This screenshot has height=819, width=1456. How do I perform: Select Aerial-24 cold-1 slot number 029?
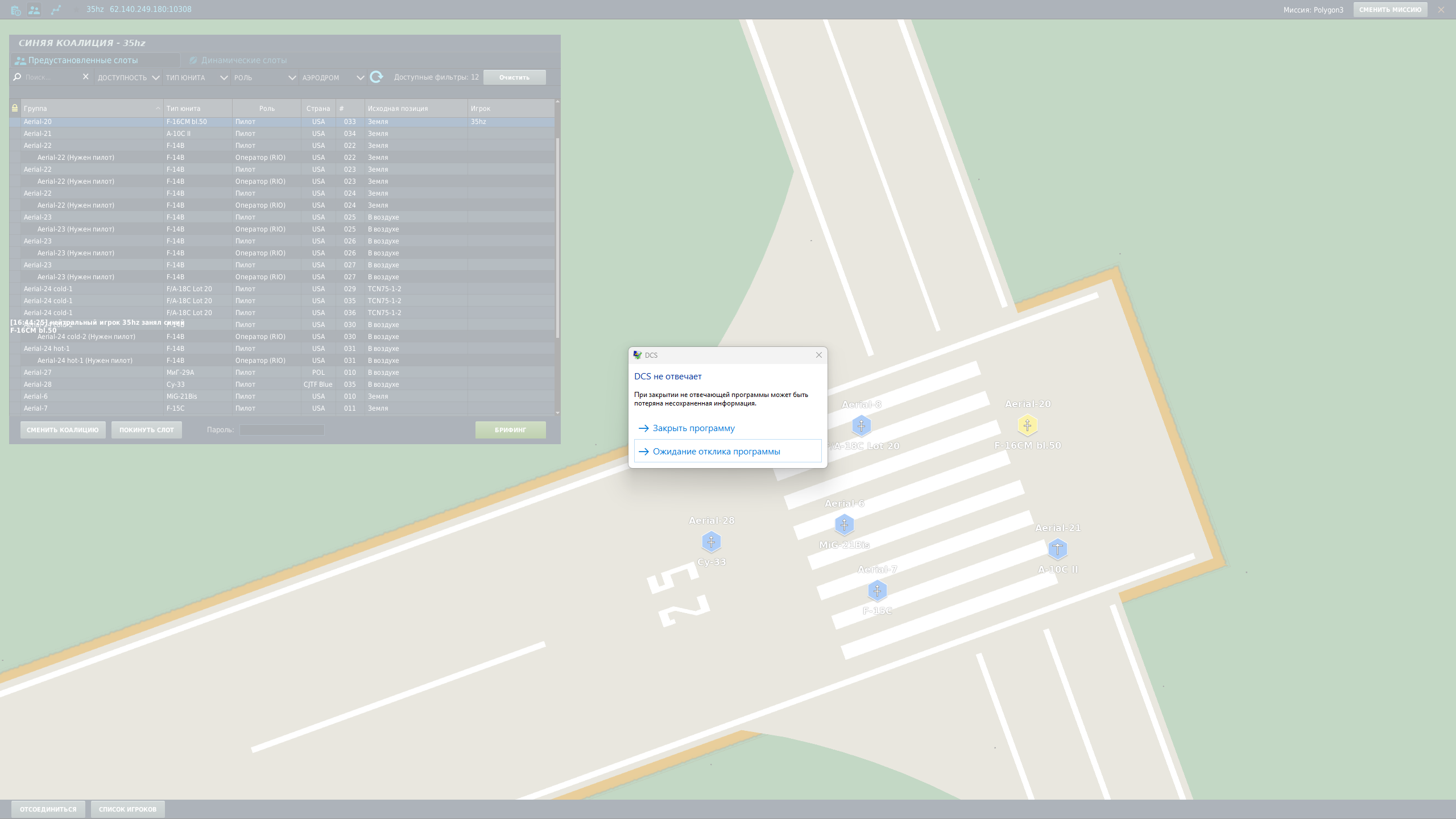282,289
